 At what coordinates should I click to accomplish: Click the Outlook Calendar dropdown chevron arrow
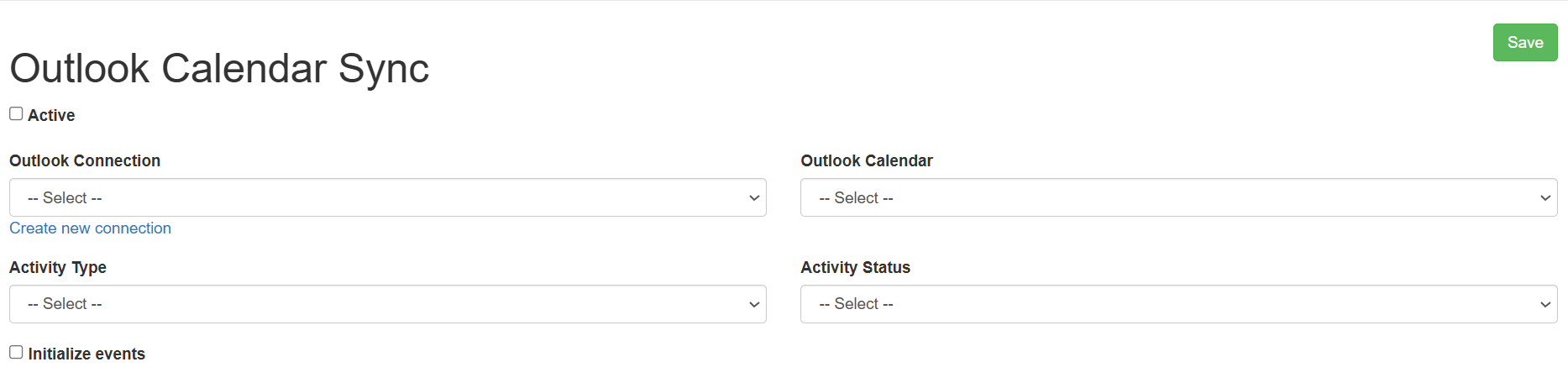pos(1544,198)
